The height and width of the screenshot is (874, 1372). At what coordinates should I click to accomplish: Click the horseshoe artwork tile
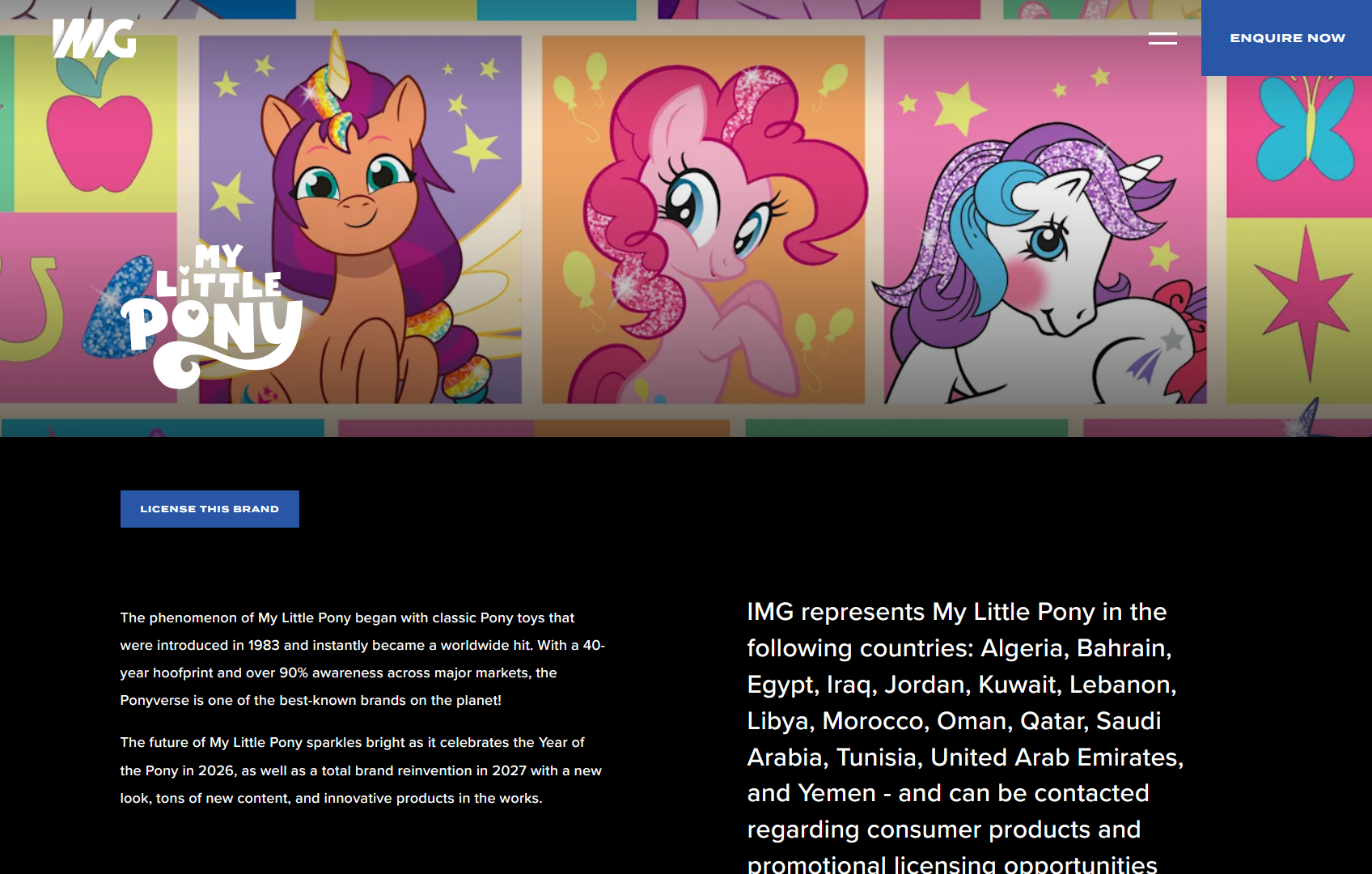pos(89,309)
